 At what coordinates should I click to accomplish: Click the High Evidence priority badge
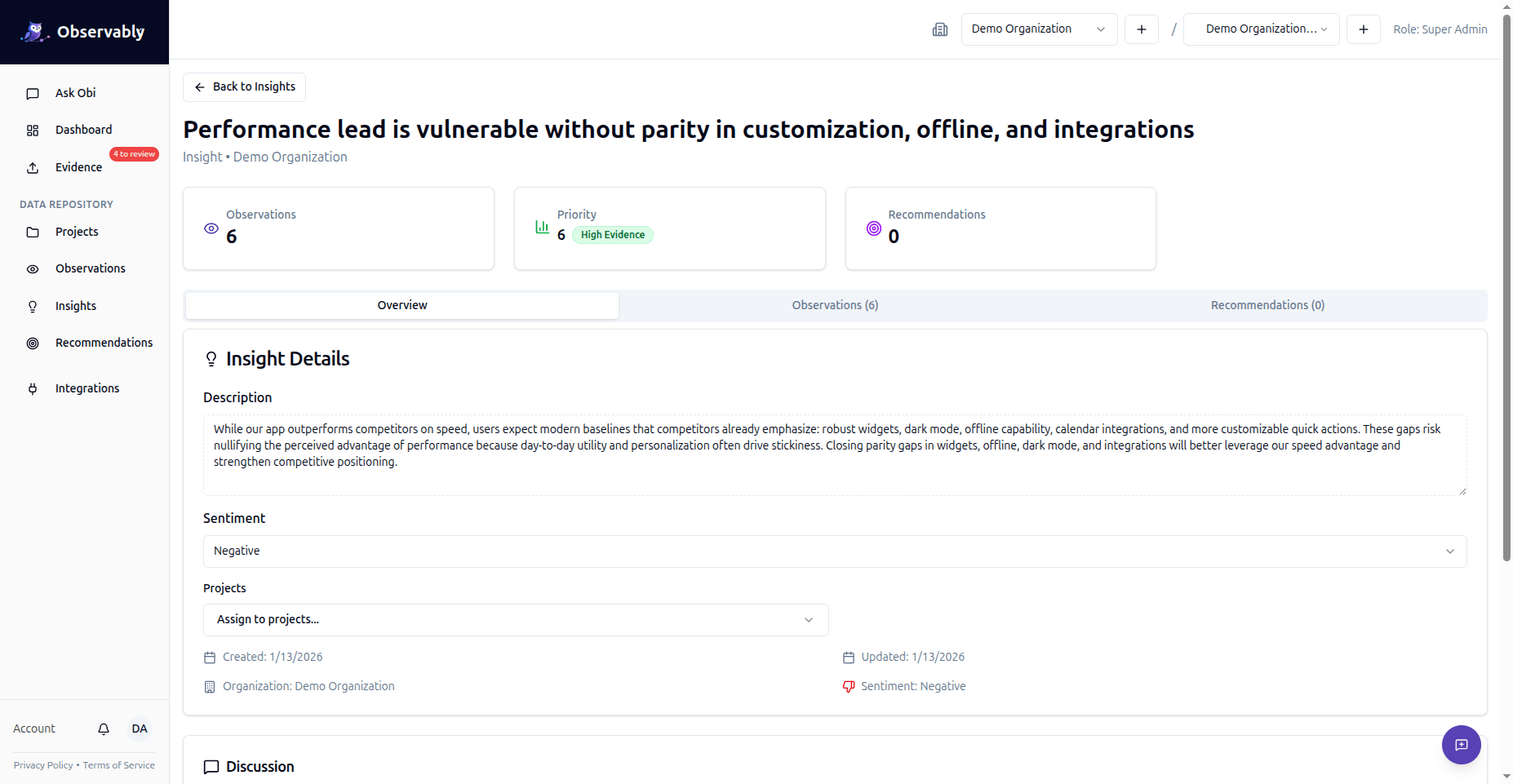click(612, 234)
